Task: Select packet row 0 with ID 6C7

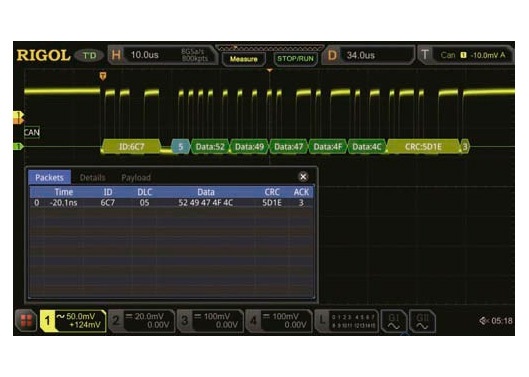Action: (172, 203)
